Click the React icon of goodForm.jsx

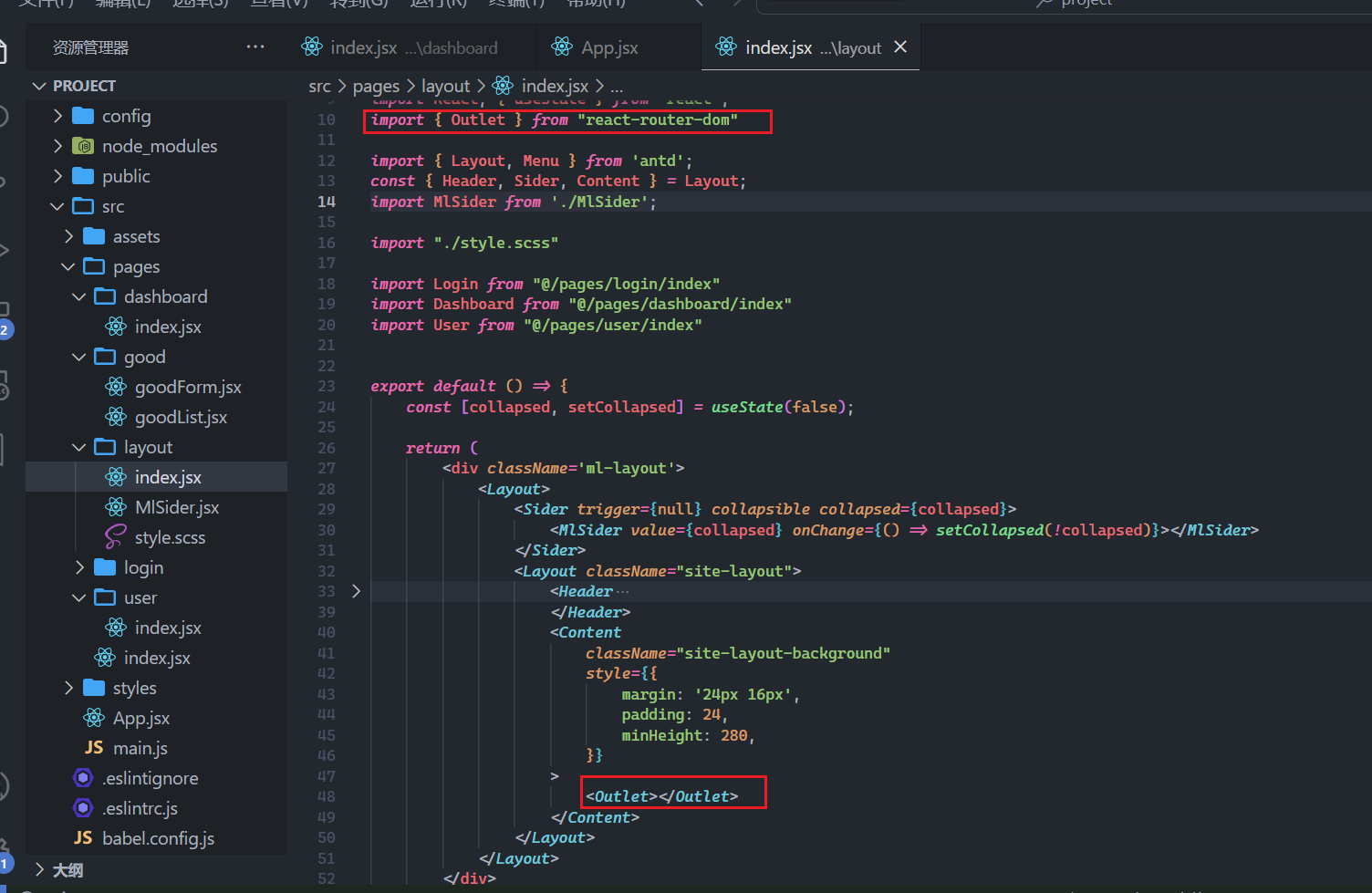(116, 387)
